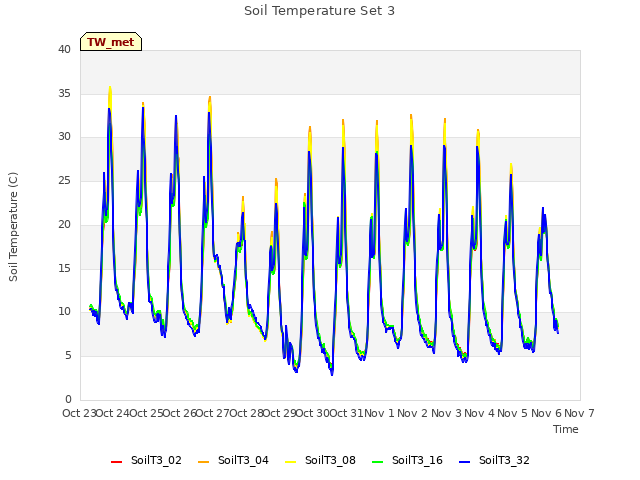
Task: Click the 25 y-axis tick label
Action: point(64,181)
